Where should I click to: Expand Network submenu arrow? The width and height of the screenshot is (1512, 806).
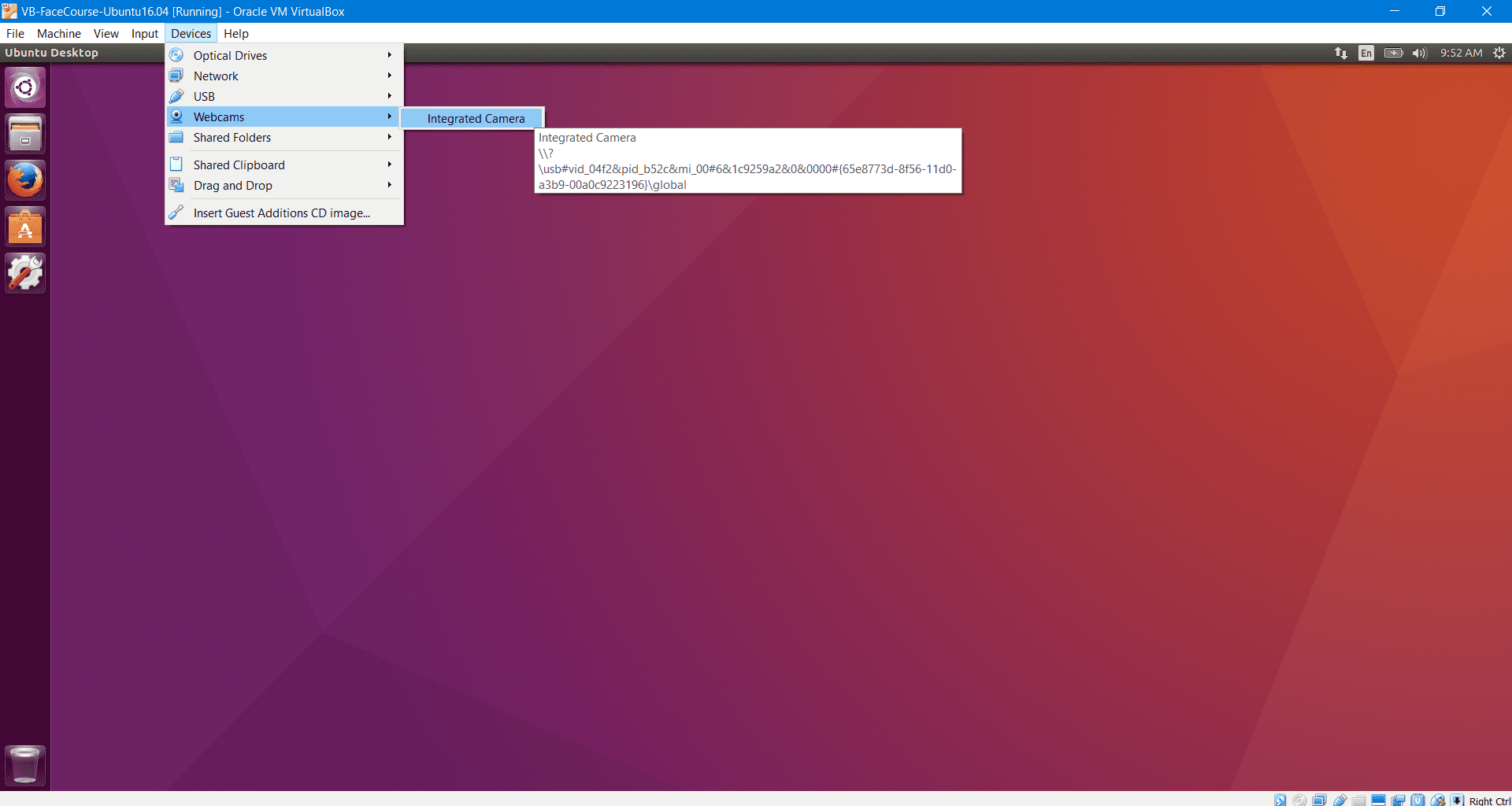coord(389,76)
